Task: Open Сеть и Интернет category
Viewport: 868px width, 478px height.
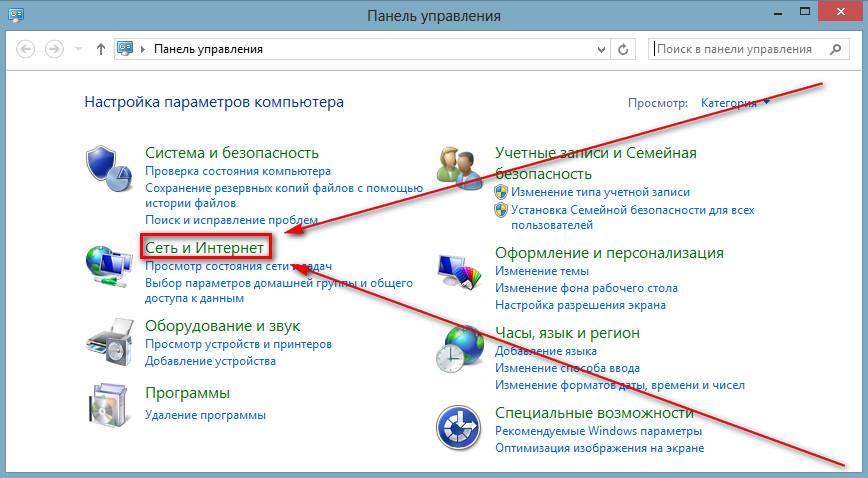Action: 204,248
